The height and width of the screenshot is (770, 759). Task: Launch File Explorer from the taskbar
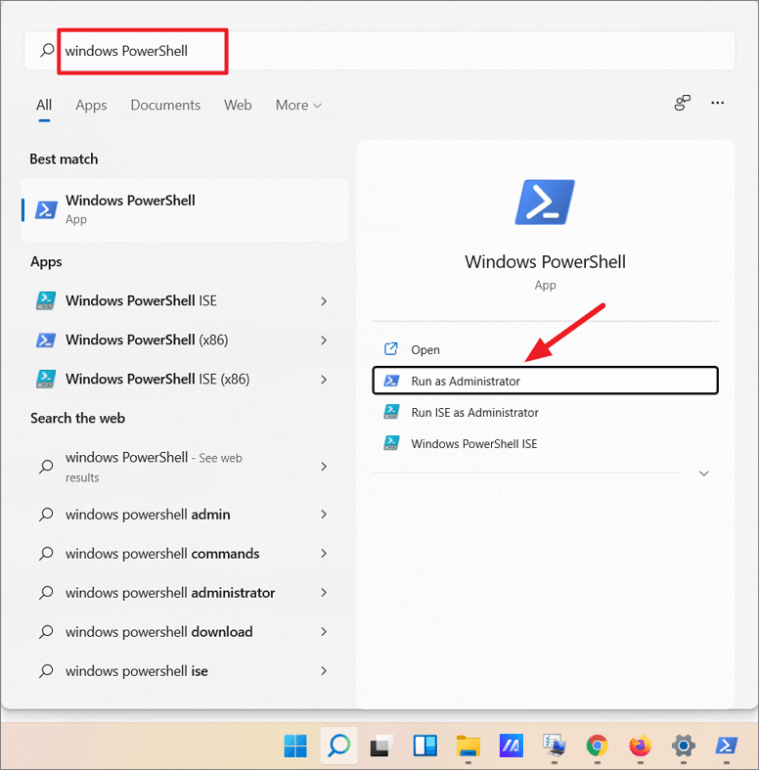click(467, 745)
